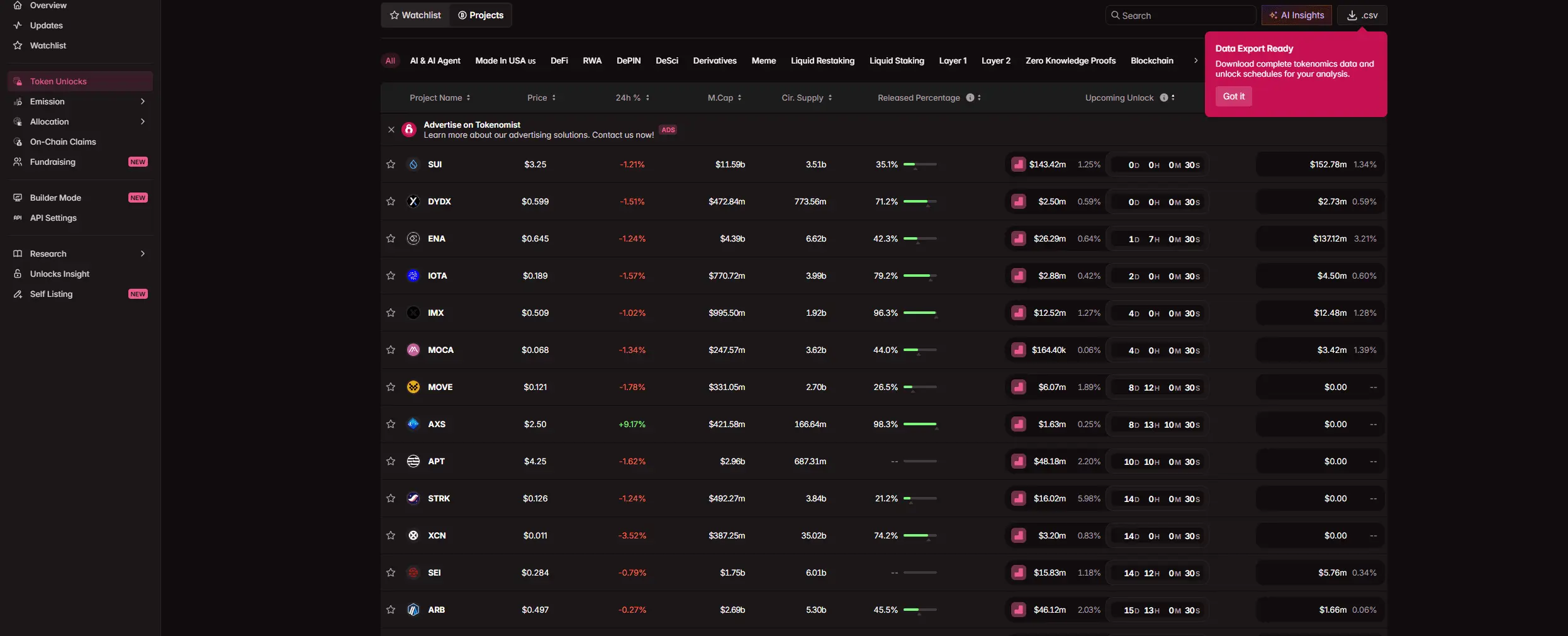Toggle the watchlist star for AXS
The image size is (1568, 636).
(391, 424)
